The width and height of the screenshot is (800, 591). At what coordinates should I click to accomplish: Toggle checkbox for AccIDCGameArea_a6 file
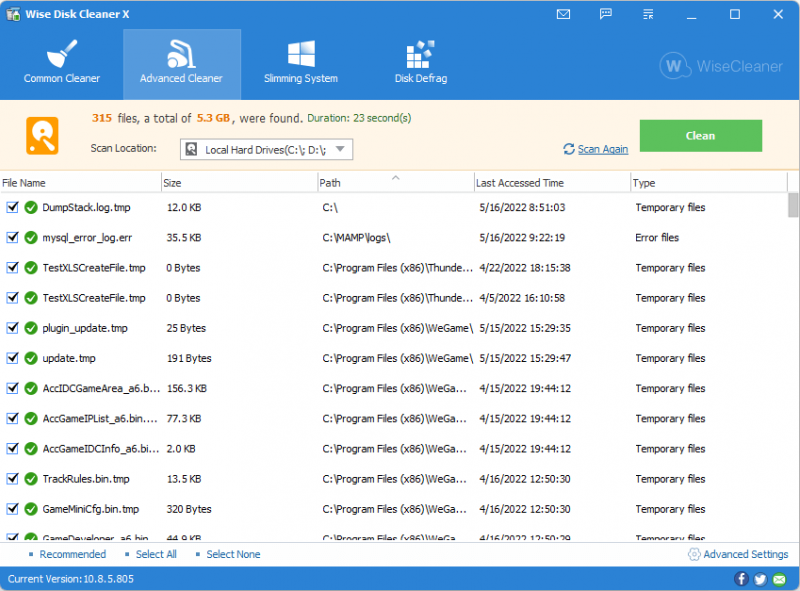click(x=13, y=388)
